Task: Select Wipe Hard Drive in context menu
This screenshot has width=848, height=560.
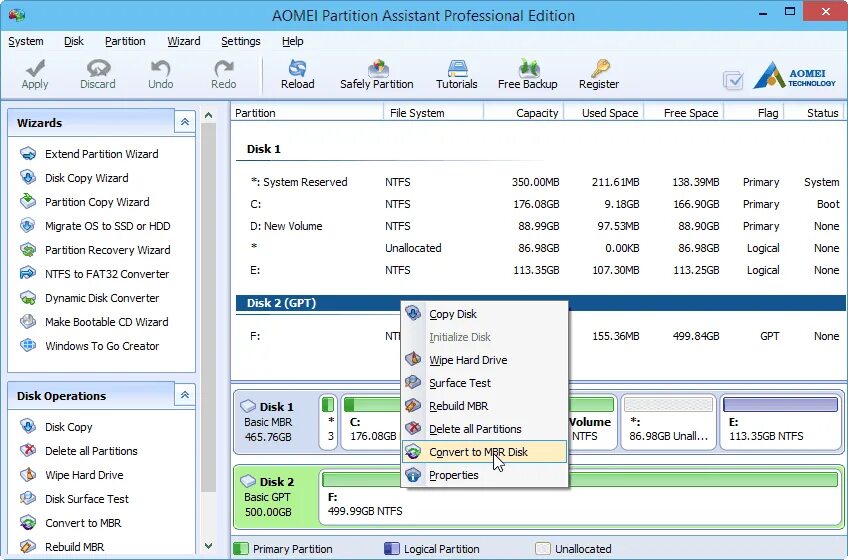Action: (485, 360)
